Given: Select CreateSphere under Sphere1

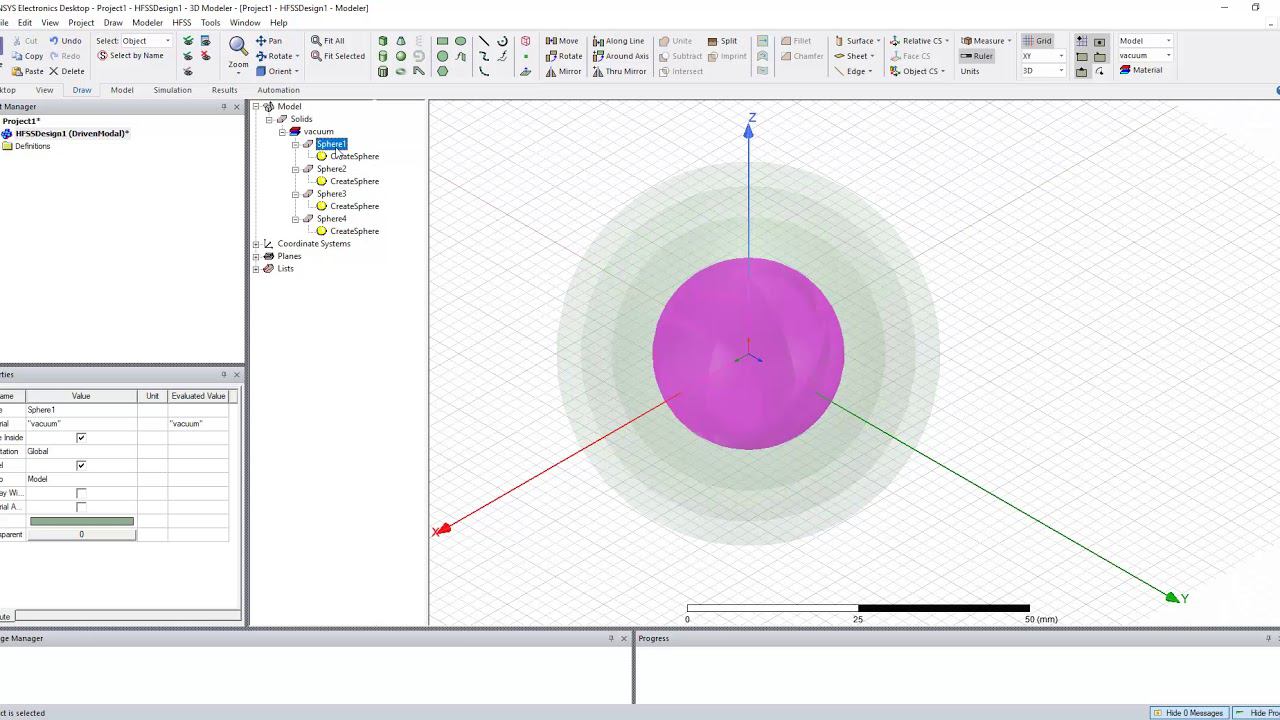Looking at the screenshot, I should tap(354, 156).
